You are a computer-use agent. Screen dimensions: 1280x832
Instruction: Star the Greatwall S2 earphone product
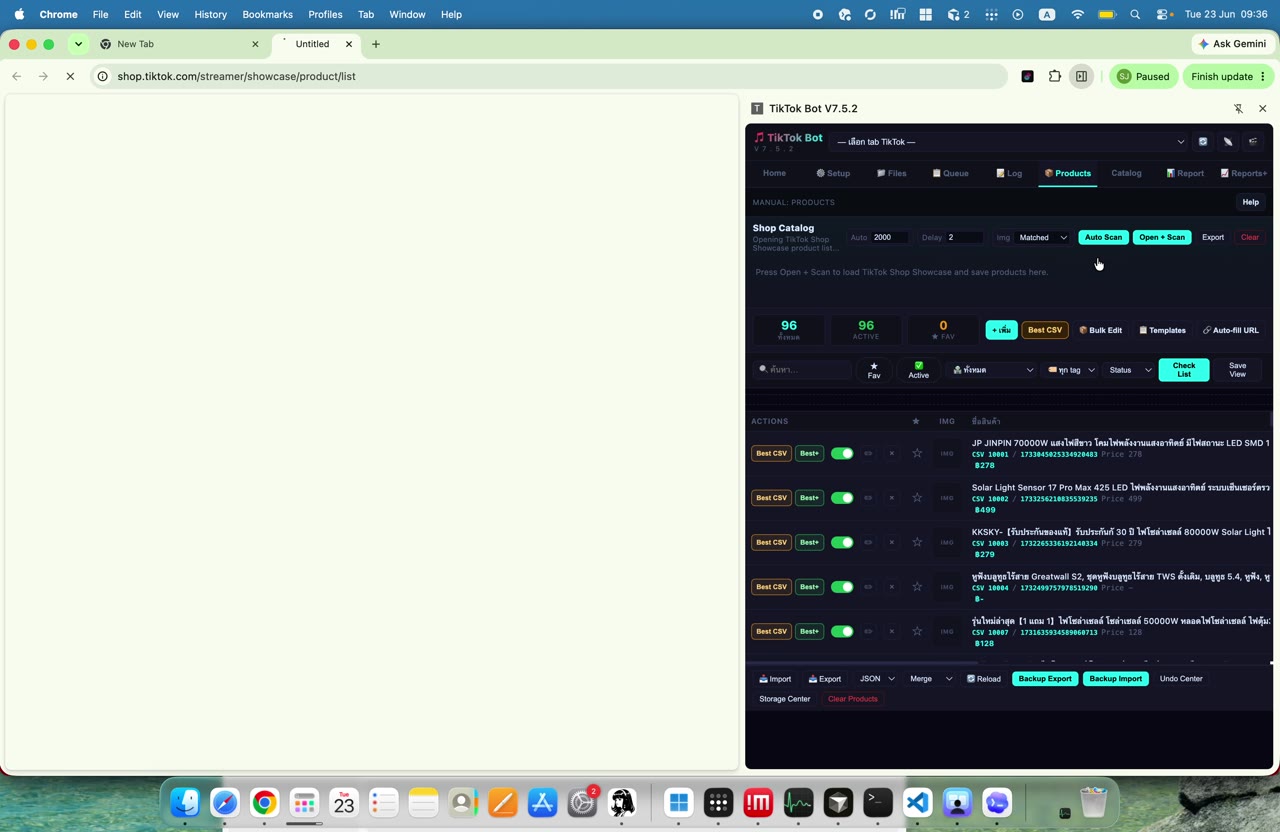917,587
